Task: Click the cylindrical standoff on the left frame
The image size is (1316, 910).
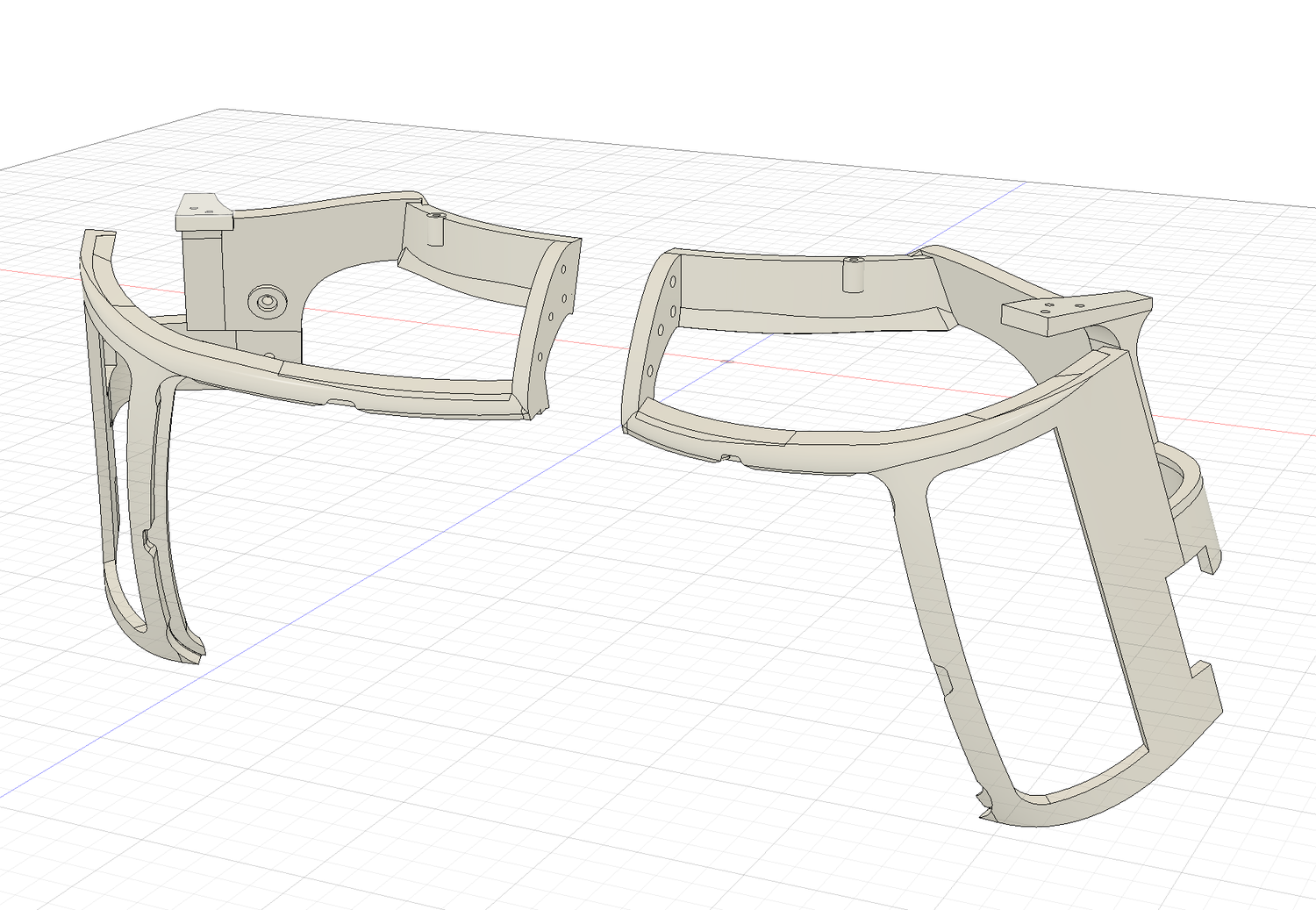Action: [434, 228]
